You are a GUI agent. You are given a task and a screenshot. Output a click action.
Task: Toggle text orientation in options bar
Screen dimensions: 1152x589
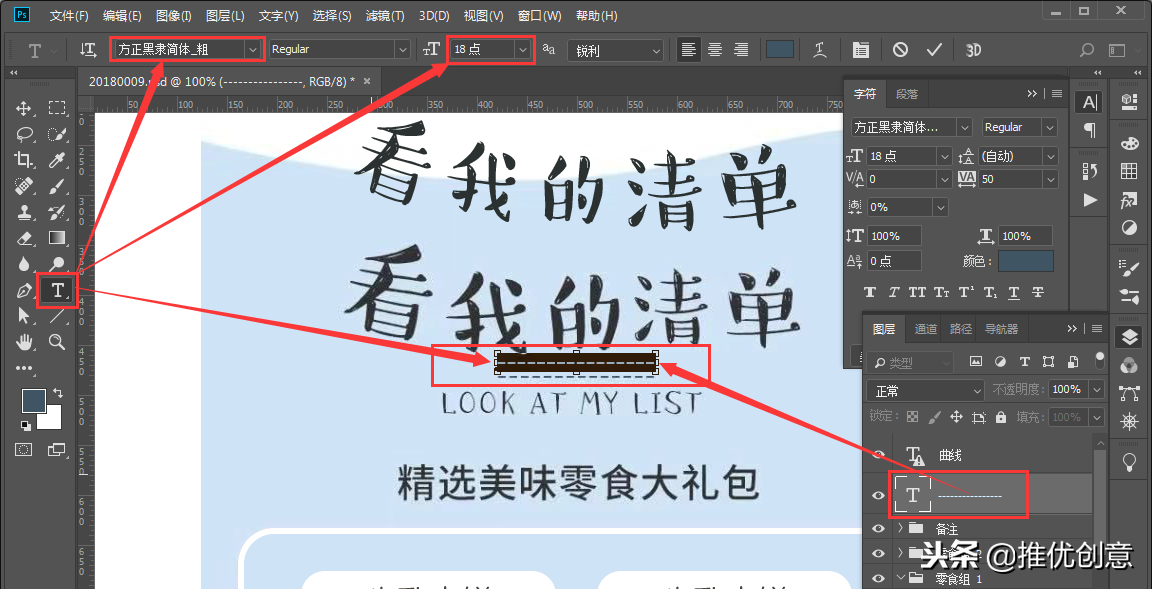point(88,49)
